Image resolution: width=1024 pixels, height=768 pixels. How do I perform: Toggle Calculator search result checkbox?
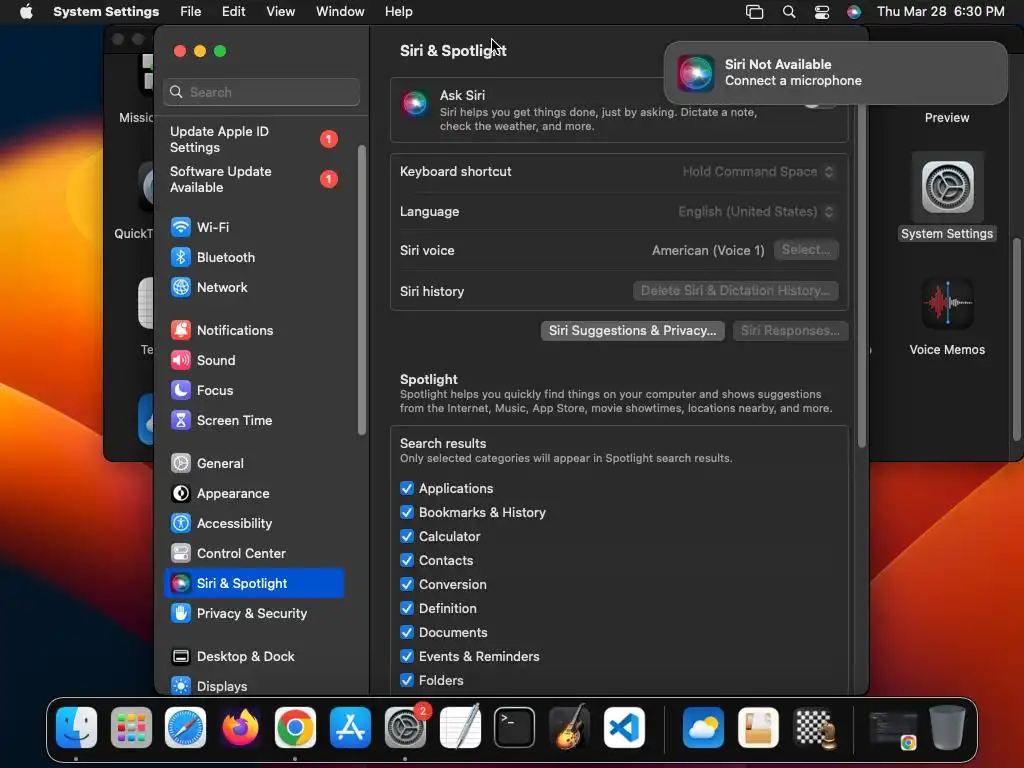(x=407, y=537)
